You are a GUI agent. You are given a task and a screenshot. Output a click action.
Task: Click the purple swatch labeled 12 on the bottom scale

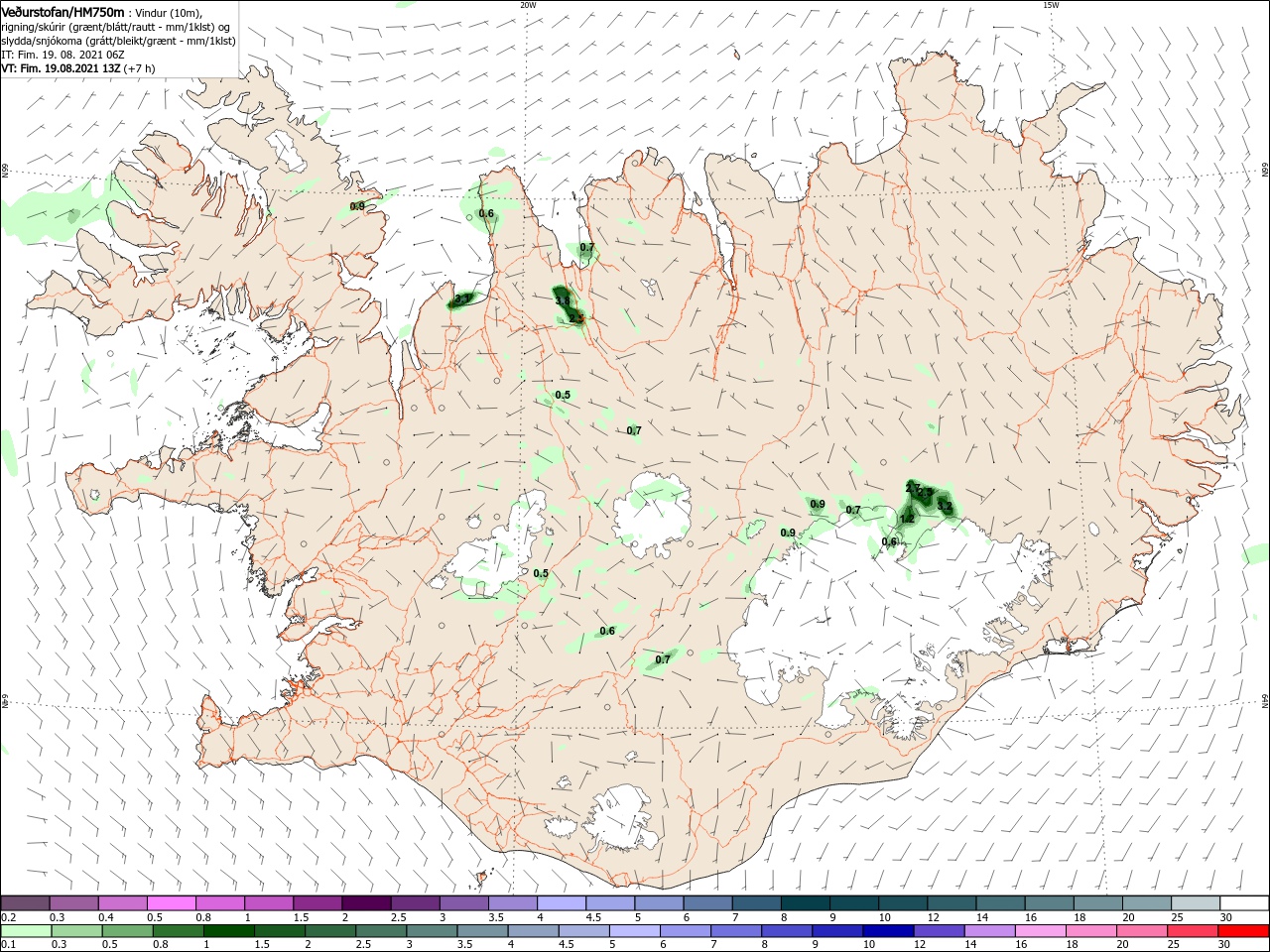pyautogui.click(x=939, y=931)
